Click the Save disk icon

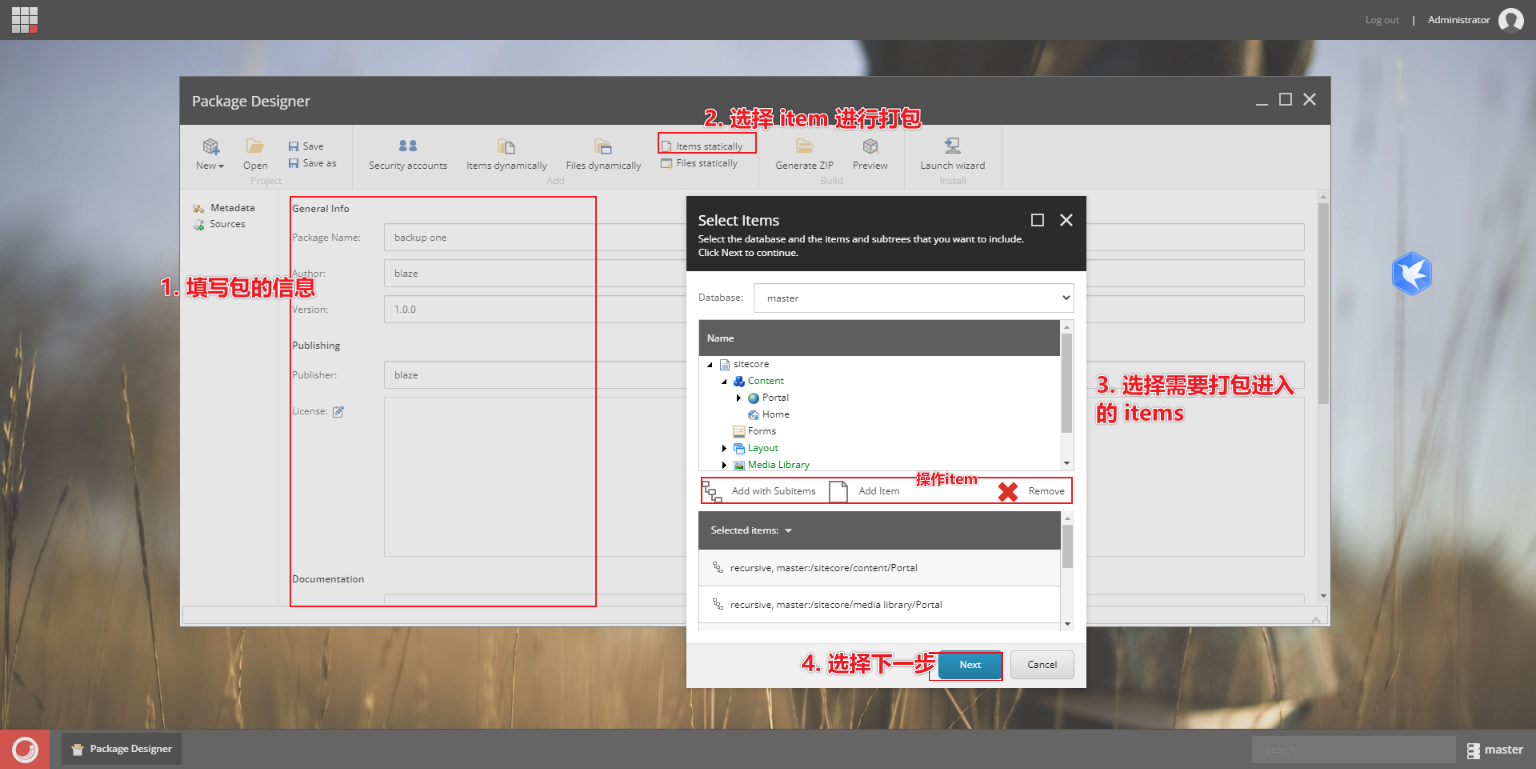coord(293,146)
